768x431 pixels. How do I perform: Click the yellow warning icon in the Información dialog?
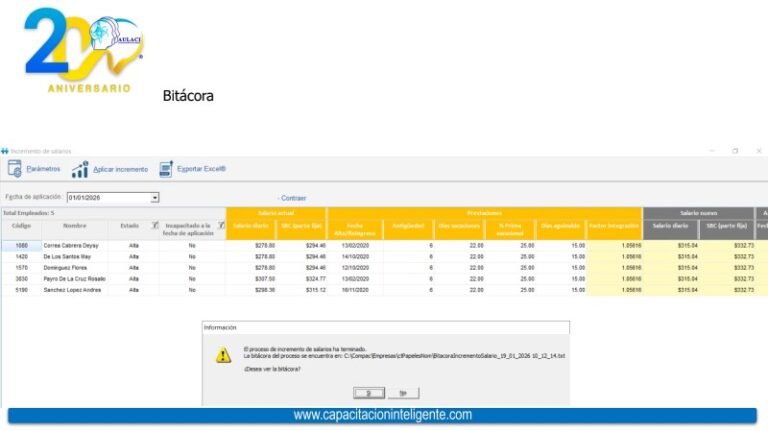pos(223,355)
